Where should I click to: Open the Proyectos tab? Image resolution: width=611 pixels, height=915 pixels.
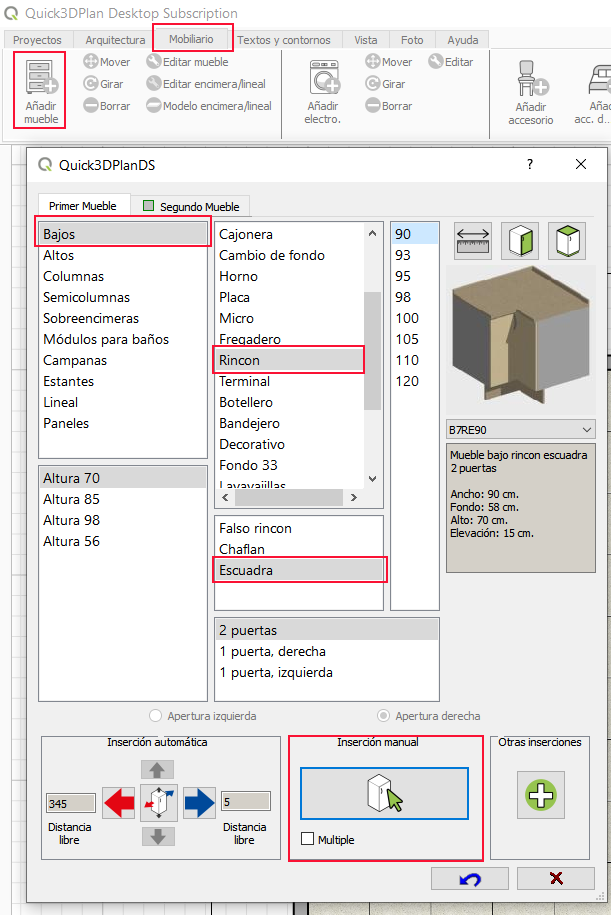coord(37,40)
